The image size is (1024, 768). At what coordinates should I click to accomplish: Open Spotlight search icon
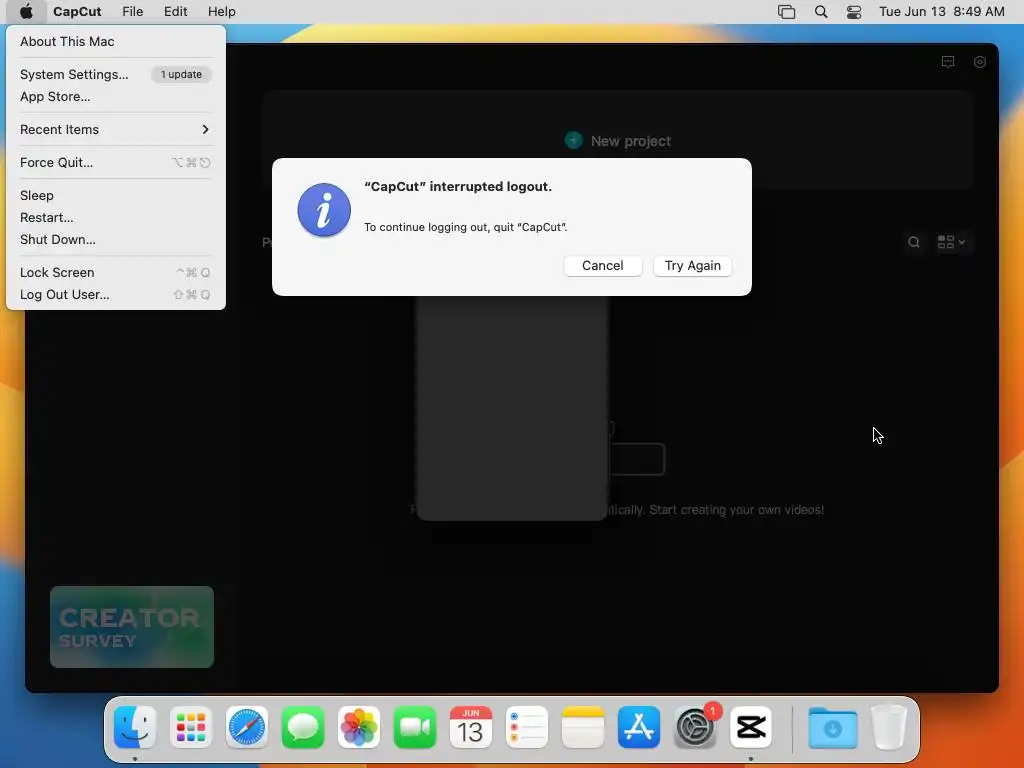821,12
